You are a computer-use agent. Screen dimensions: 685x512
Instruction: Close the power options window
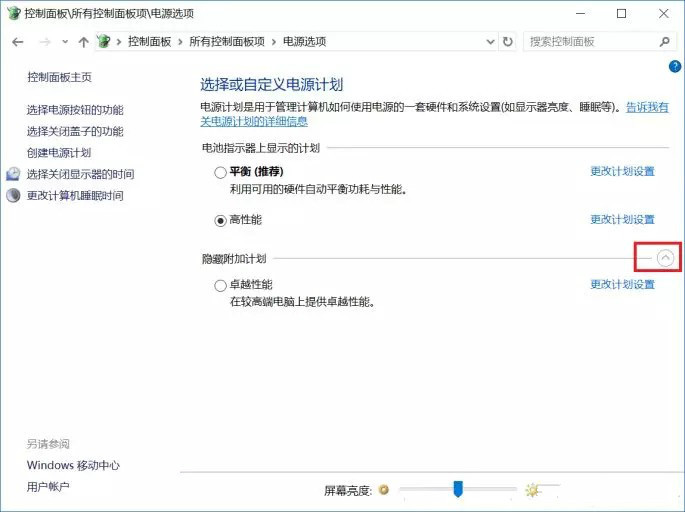click(x=664, y=14)
